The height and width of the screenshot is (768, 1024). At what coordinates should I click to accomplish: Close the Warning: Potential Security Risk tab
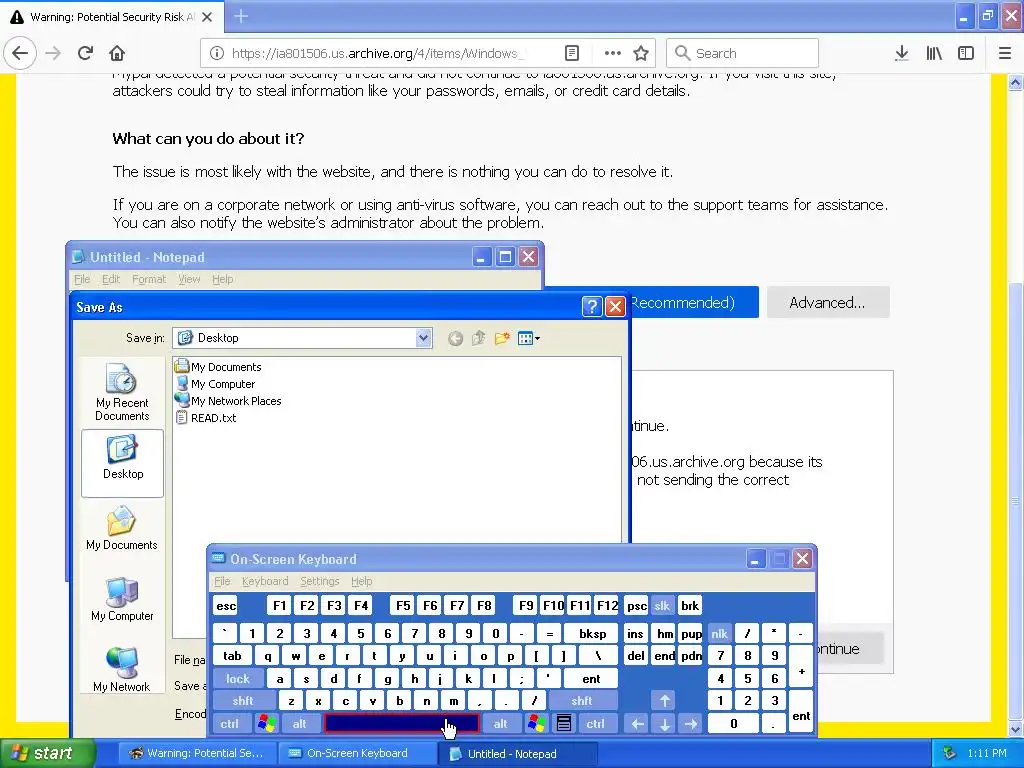tap(207, 17)
